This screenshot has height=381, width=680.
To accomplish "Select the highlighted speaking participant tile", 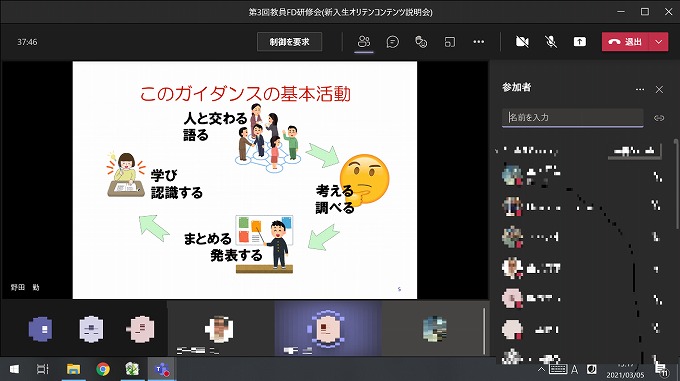I will 328,329.
